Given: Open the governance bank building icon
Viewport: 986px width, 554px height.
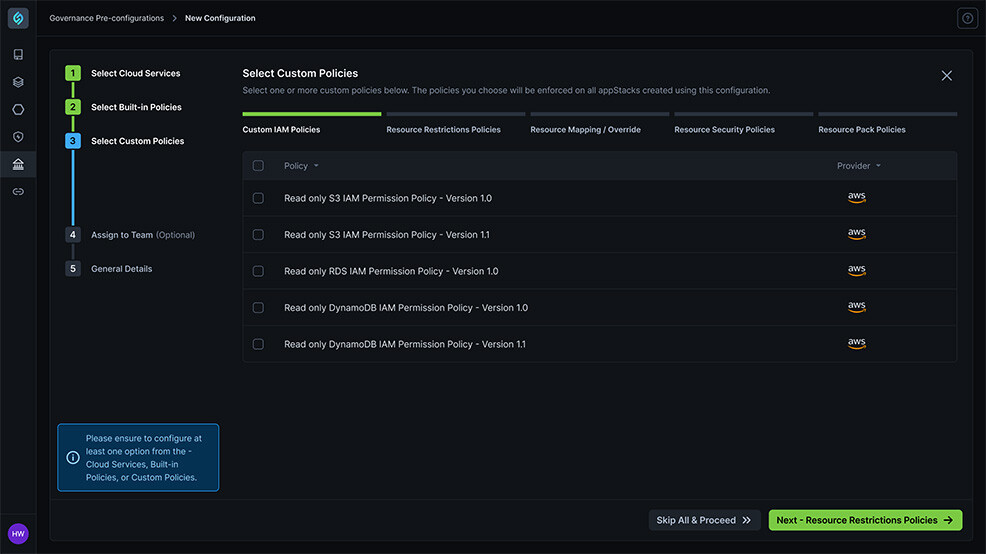Looking at the screenshot, I should coord(18,164).
